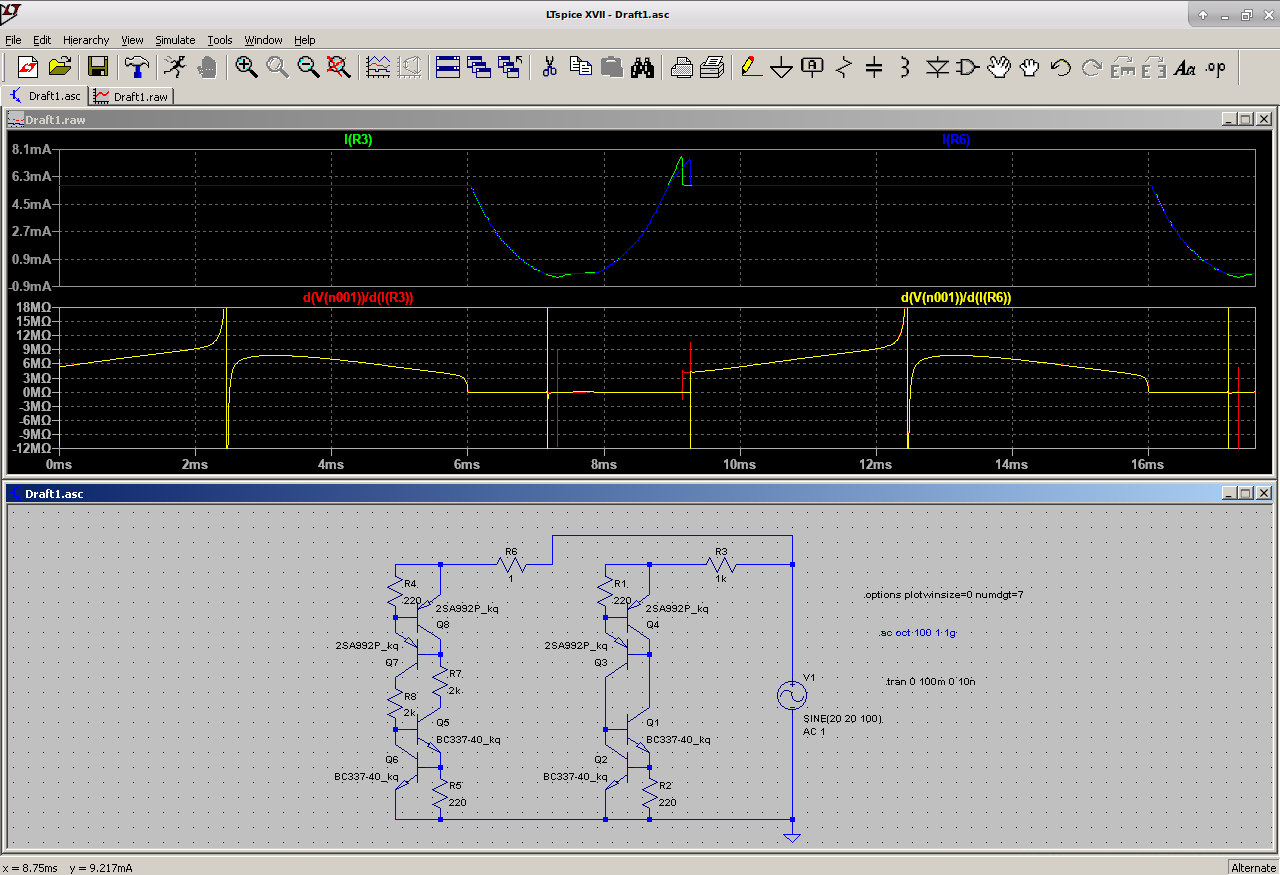
Task: Halt simulation using the hand icon
Action: tap(207, 67)
